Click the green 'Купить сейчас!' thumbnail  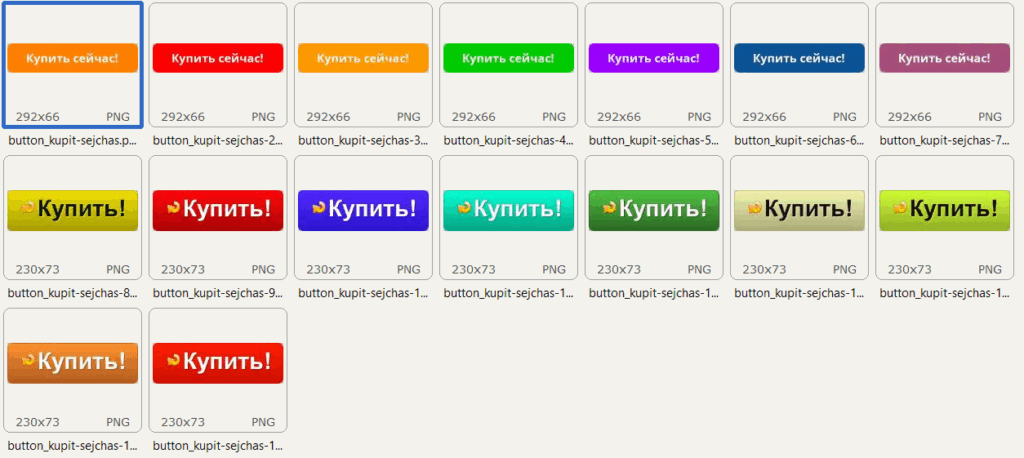508,58
